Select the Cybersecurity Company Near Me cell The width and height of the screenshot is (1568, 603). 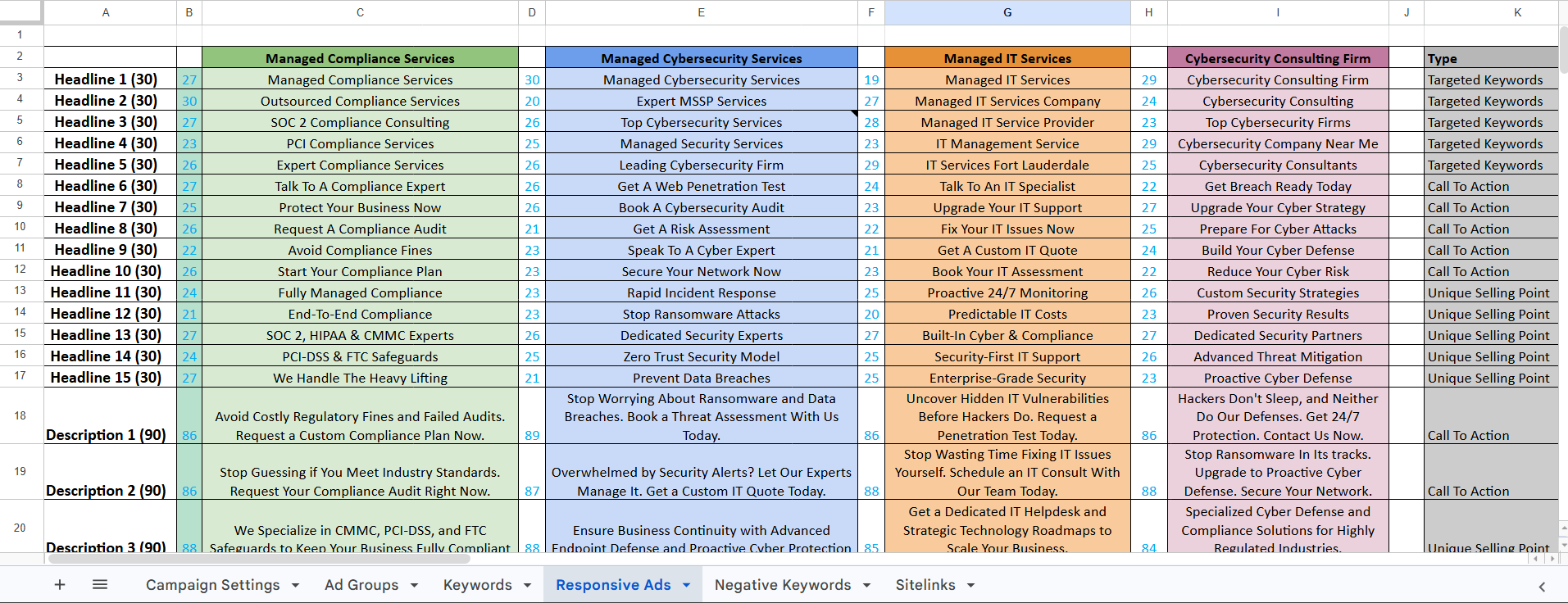point(1278,143)
